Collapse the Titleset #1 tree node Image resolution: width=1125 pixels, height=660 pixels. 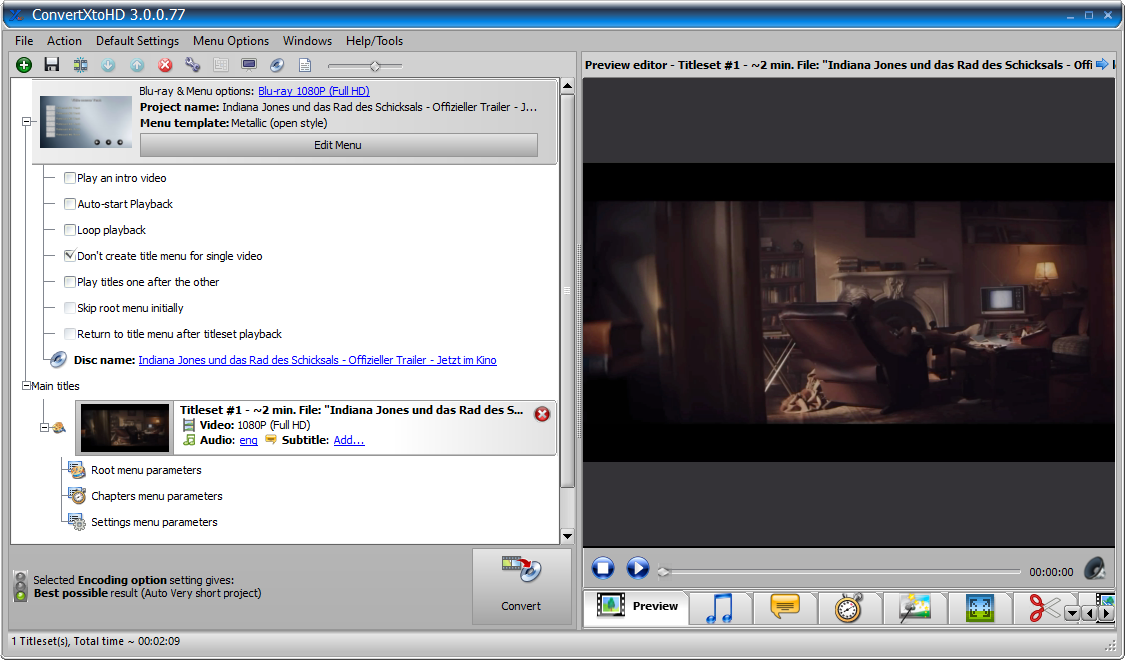click(x=44, y=428)
